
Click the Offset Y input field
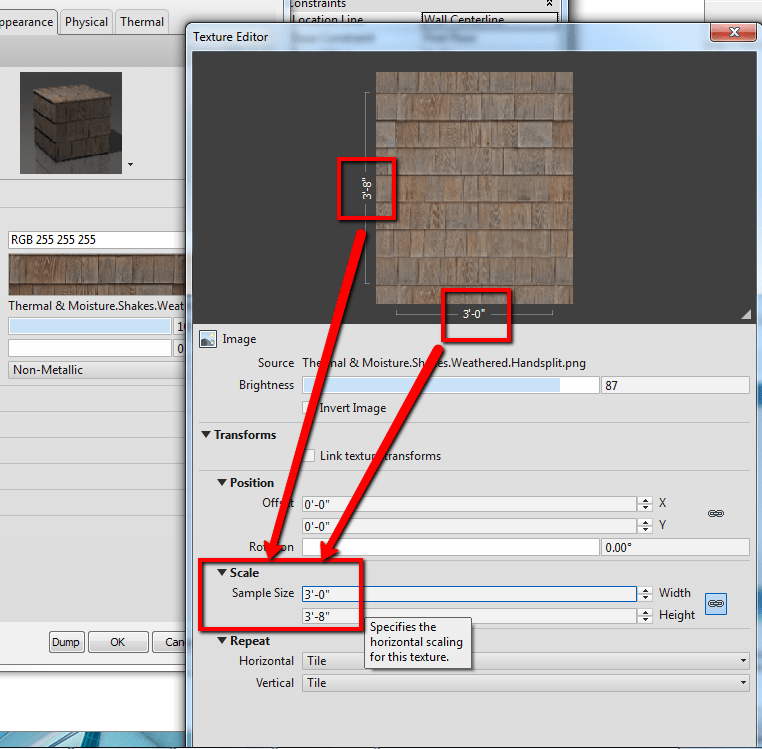(469, 526)
